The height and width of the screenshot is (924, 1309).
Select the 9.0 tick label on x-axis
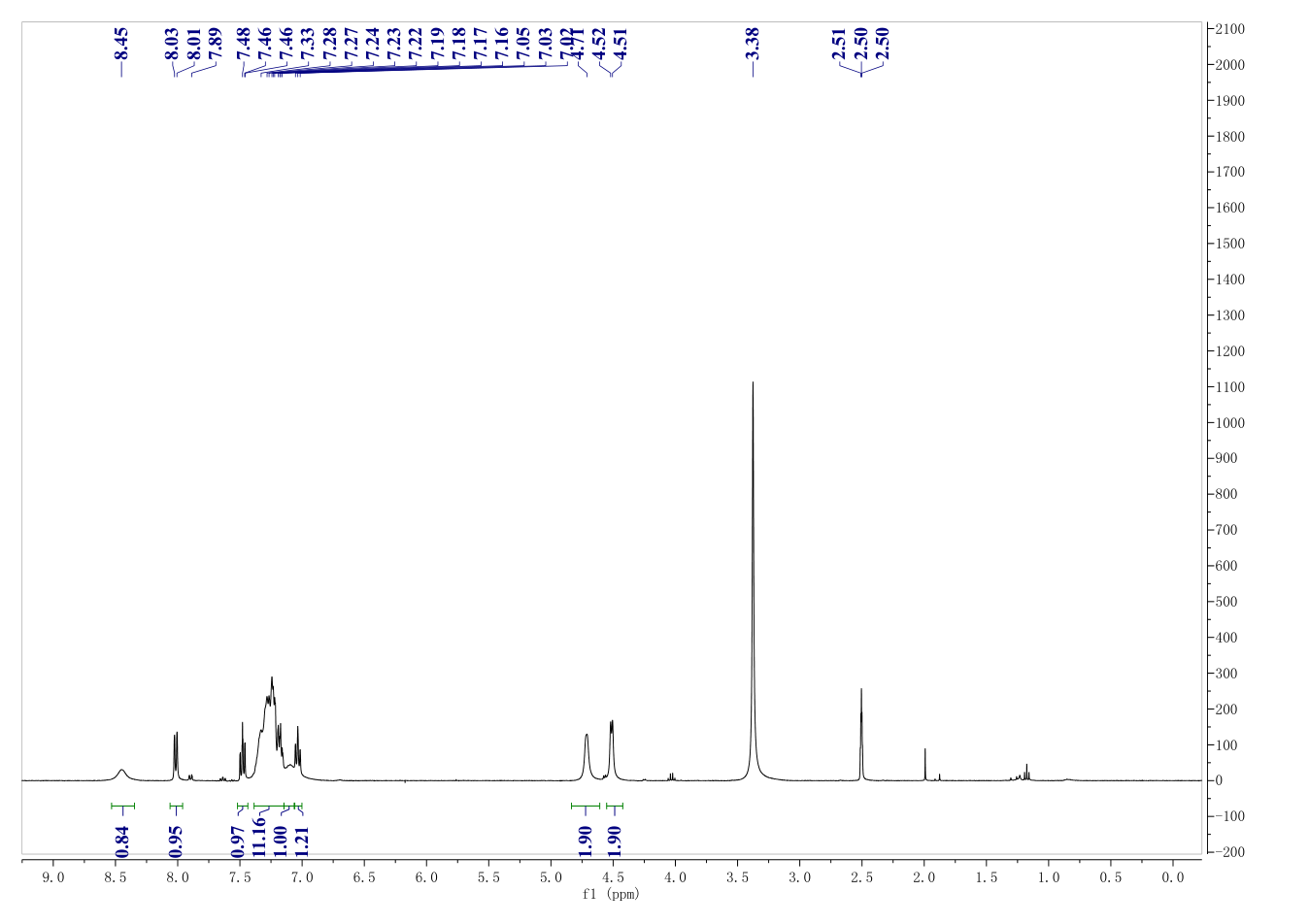tap(53, 877)
